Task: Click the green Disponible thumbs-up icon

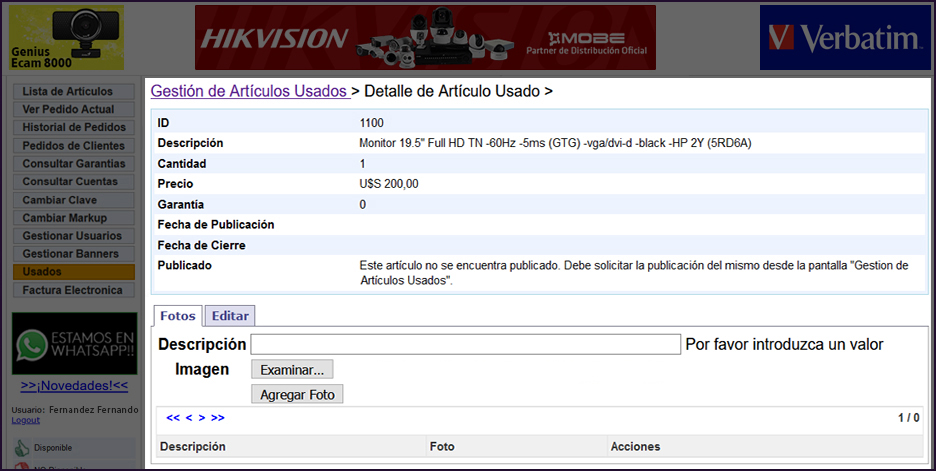Action: pos(22,448)
